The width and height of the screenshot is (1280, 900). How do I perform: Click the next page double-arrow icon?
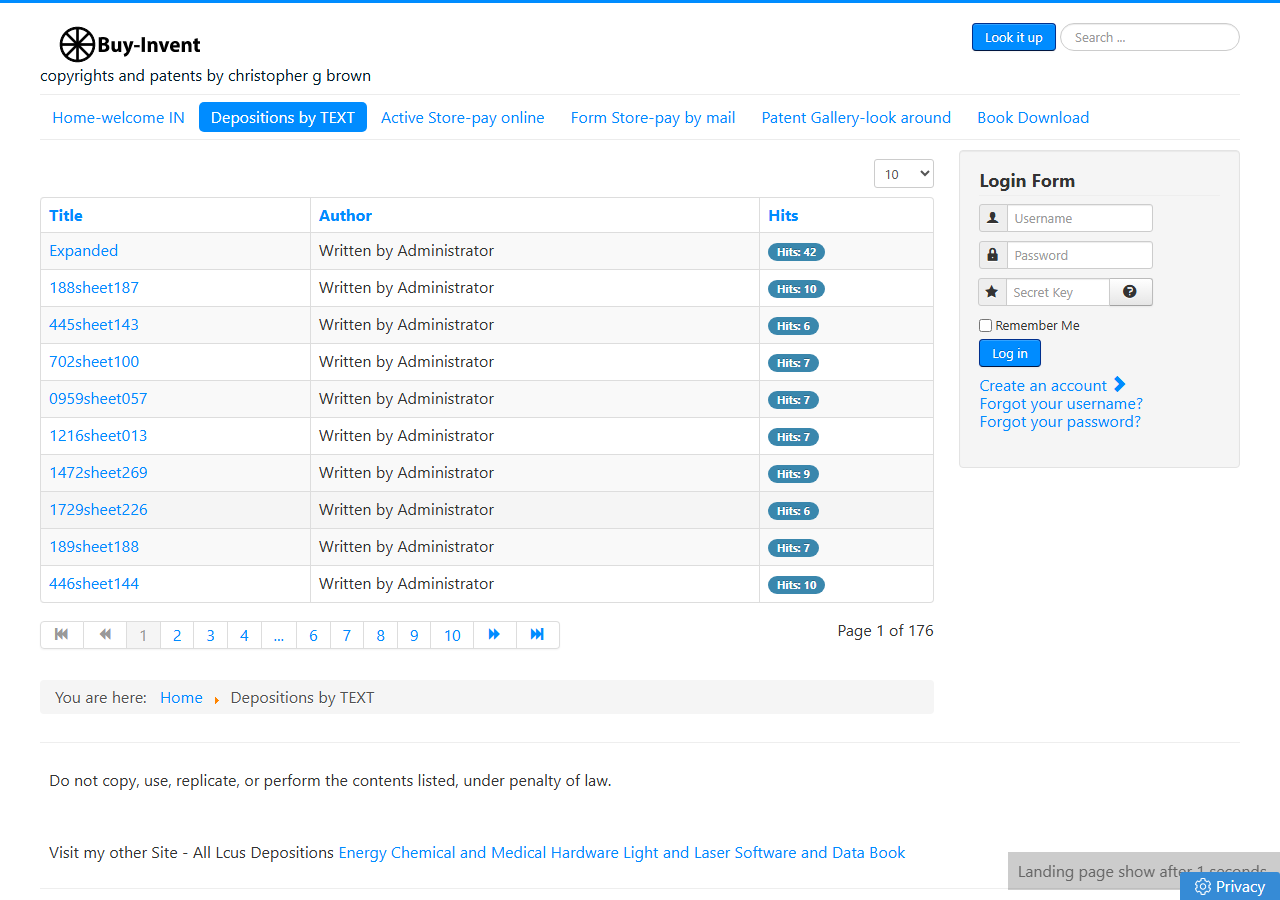tap(494, 635)
